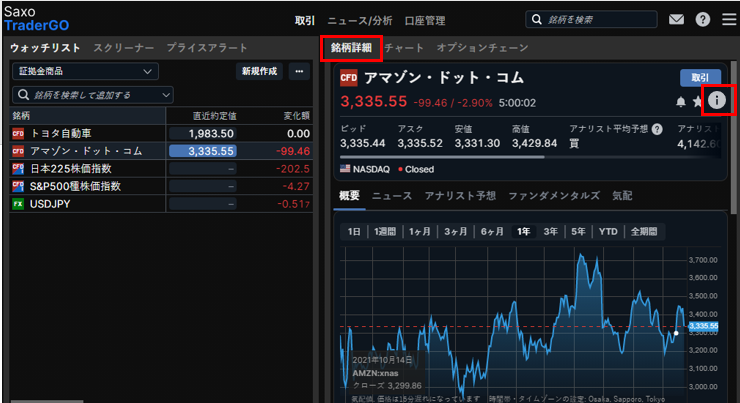The height and width of the screenshot is (403, 740).
Task: Select the アマゾン・ドット・コム watchlist row
Action: coord(161,151)
